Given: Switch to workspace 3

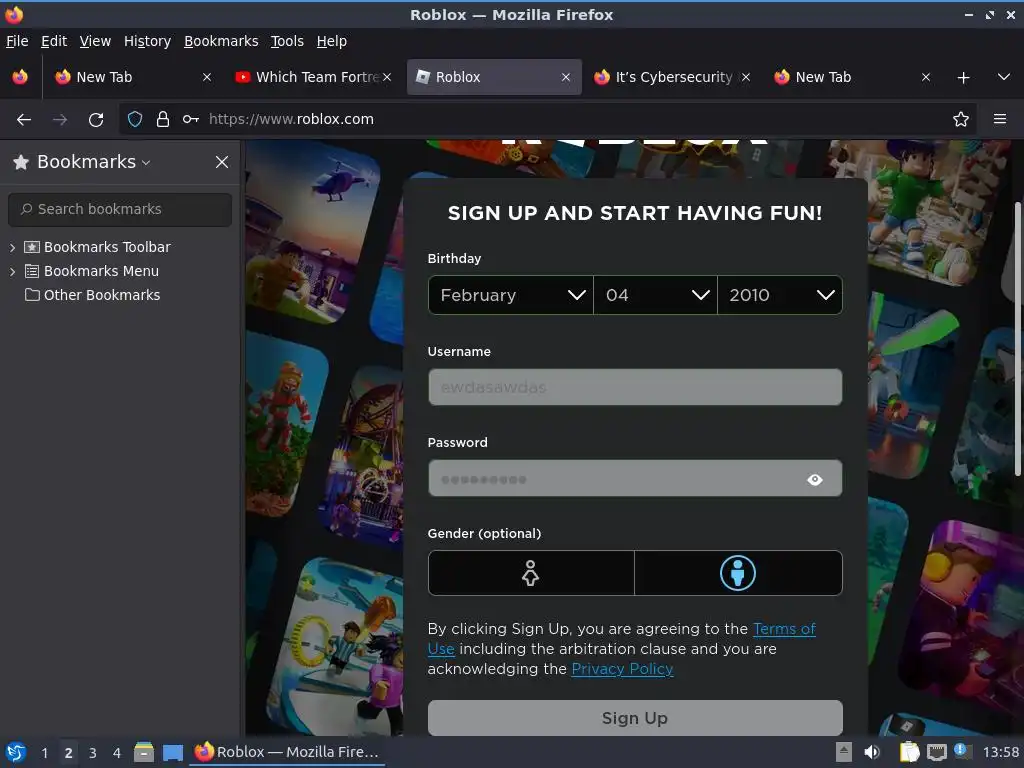Looking at the screenshot, I should pyautogui.click(x=93, y=753).
